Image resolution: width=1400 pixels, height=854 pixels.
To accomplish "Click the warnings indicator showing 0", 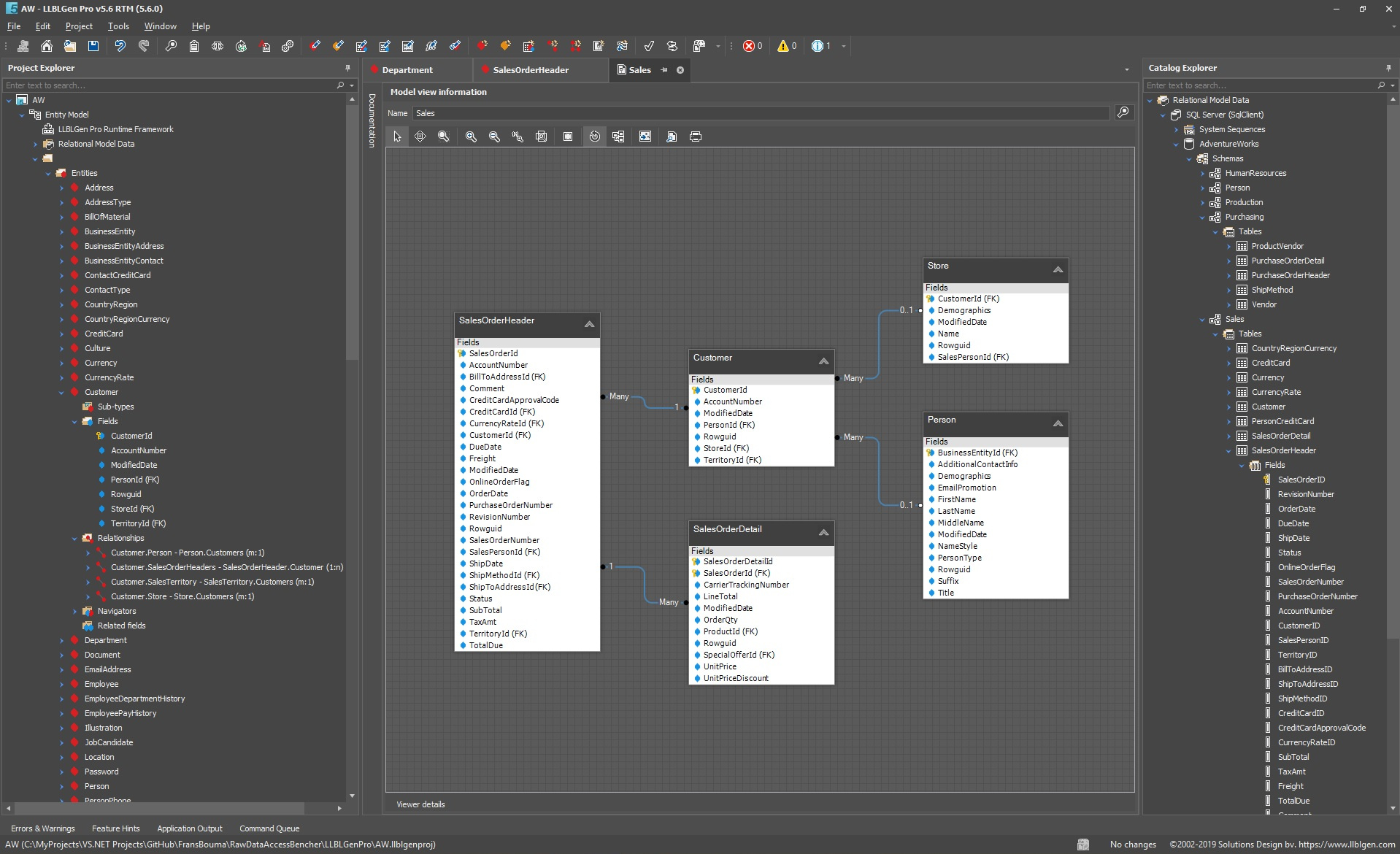I will click(787, 46).
